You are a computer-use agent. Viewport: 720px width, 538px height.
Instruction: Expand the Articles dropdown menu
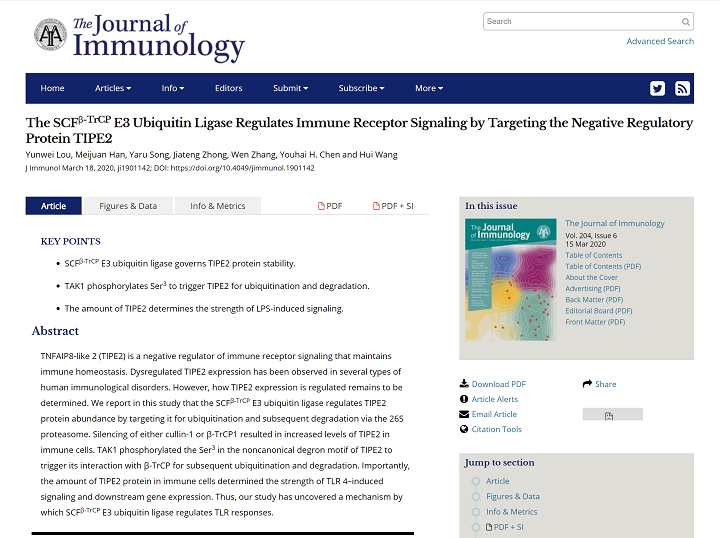click(113, 88)
